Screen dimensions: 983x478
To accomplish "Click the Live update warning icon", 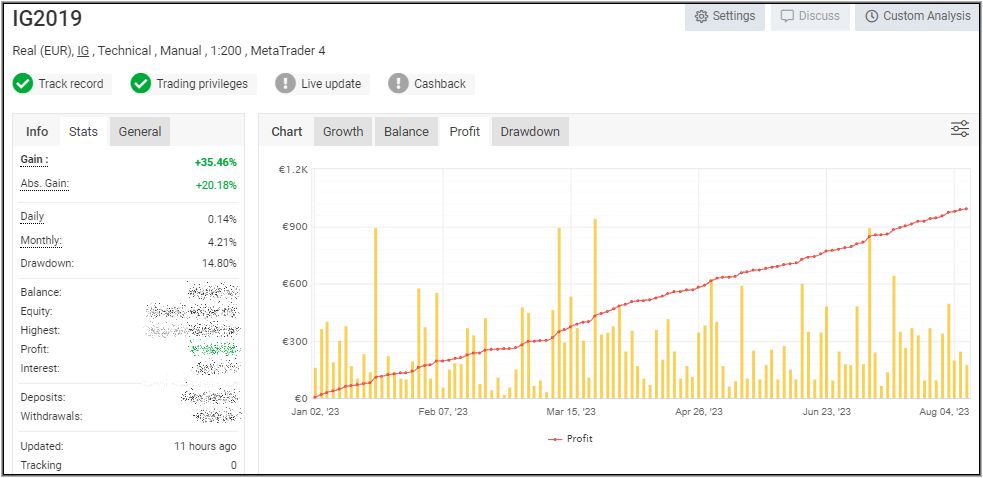I will click(286, 84).
